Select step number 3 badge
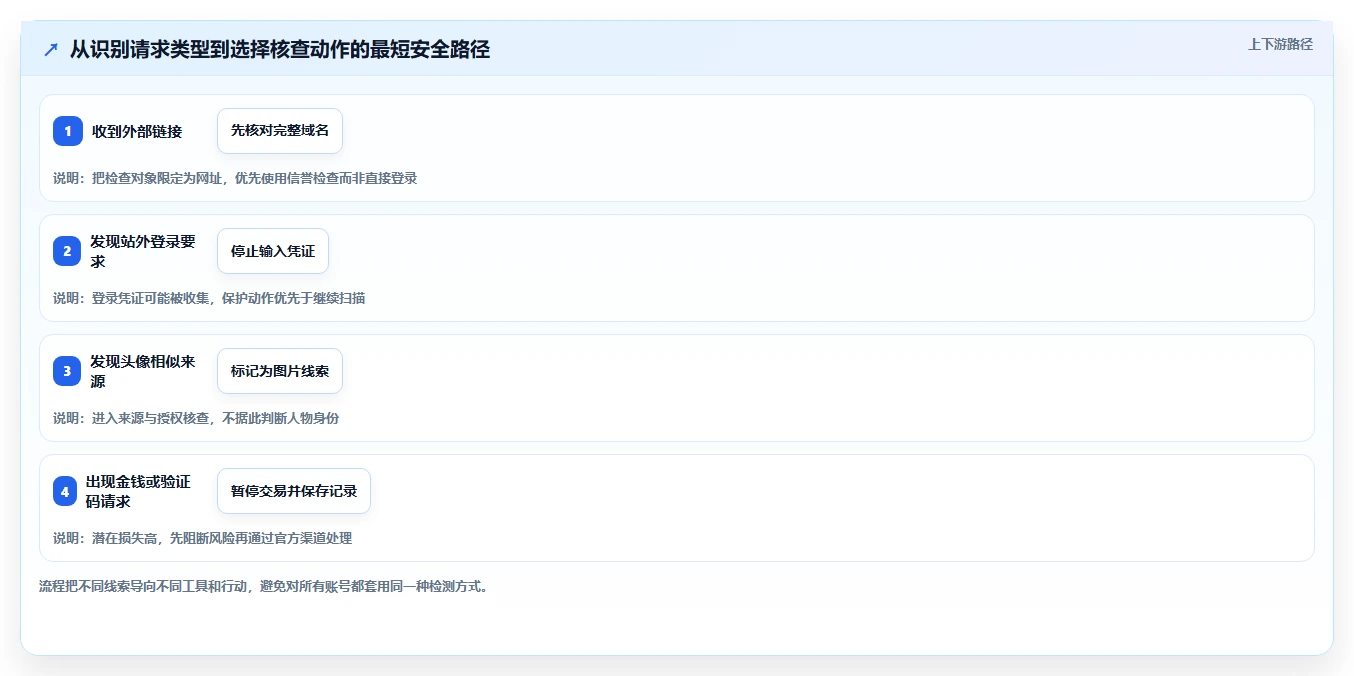The width and height of the screenshot is (1354, 676). pos(68,371)
